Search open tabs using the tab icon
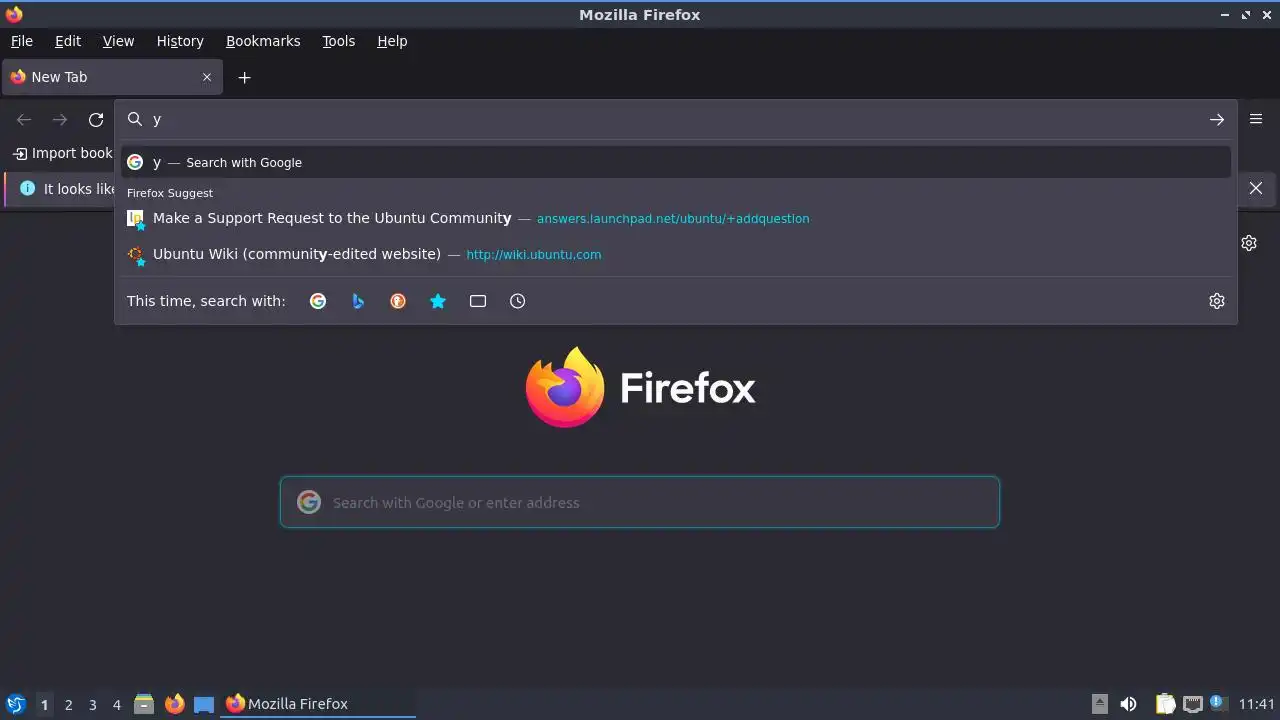This screenshot has width=1280, height=720. pyautogui.click(x=478, y=301)
